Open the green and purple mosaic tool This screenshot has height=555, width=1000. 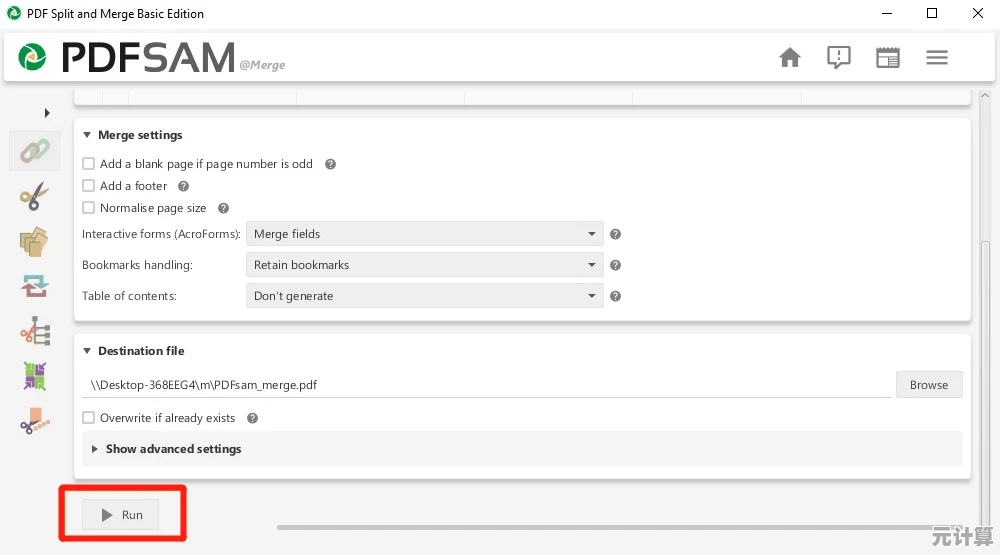(35, 377)
